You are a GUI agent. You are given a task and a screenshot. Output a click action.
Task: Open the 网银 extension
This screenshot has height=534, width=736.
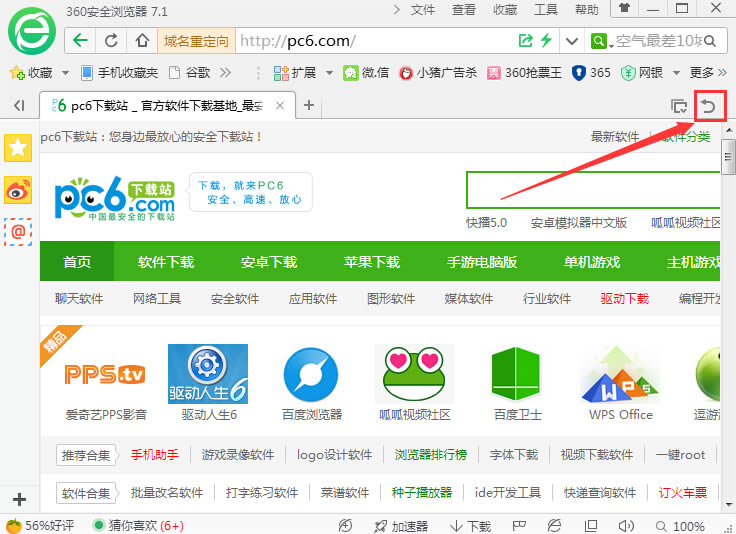(642, 73)
